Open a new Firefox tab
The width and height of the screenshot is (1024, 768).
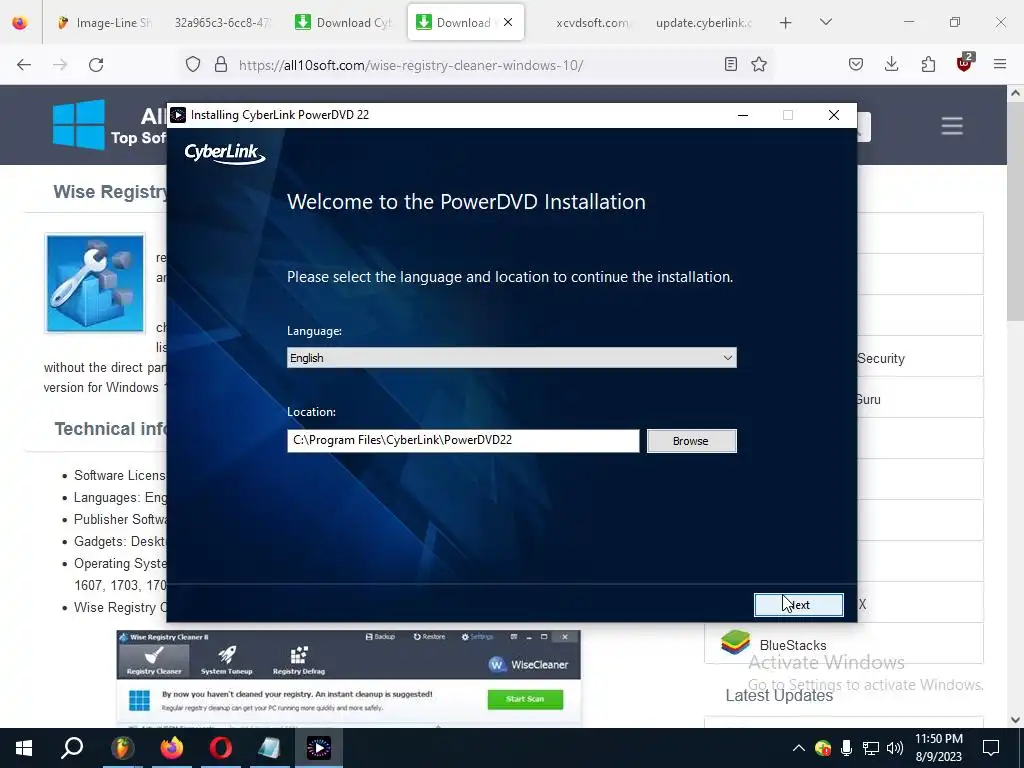786,23
